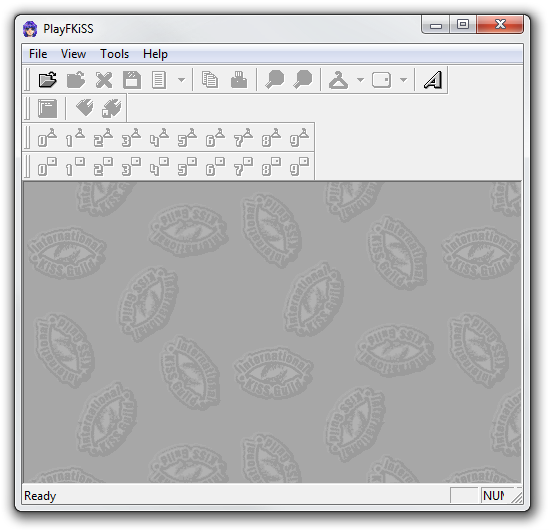Click the hand grab icon in second toolbar
This screenshot has height=530, width=549.
[85, 107]
